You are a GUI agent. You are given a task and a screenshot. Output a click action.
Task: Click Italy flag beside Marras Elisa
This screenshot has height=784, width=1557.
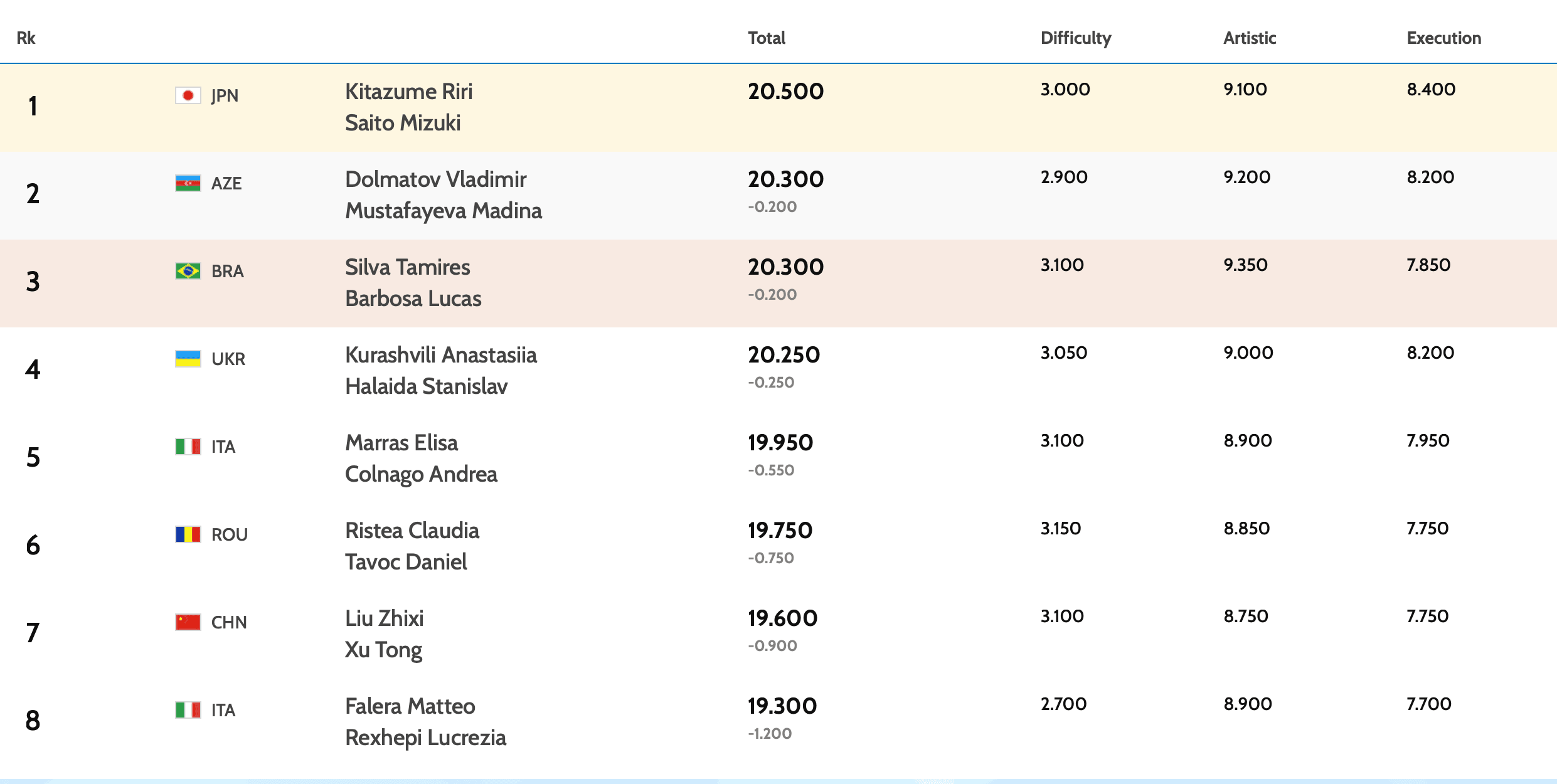pyautogui.click(x=188, y=447)
